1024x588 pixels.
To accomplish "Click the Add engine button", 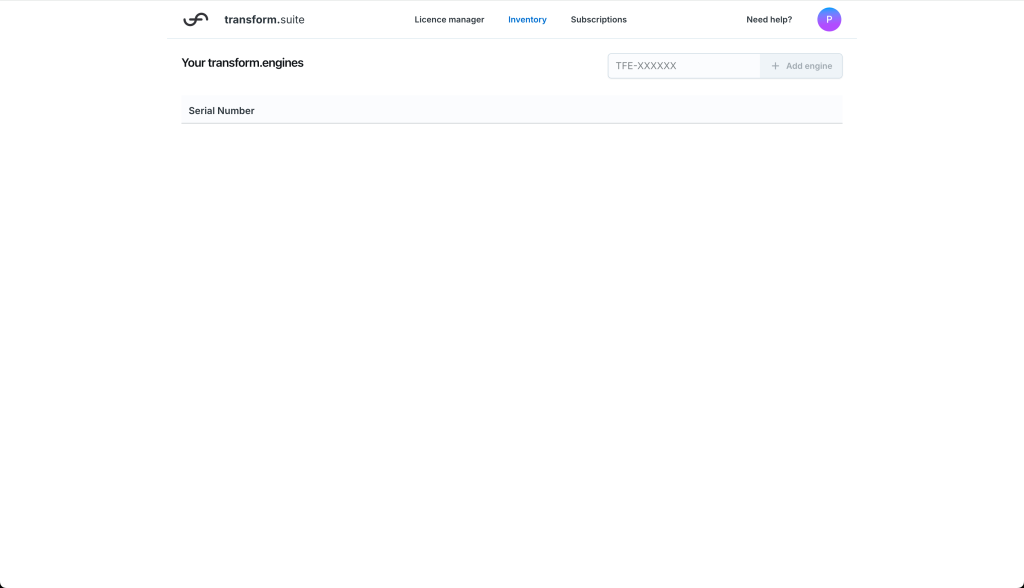I will coord(801,66).
